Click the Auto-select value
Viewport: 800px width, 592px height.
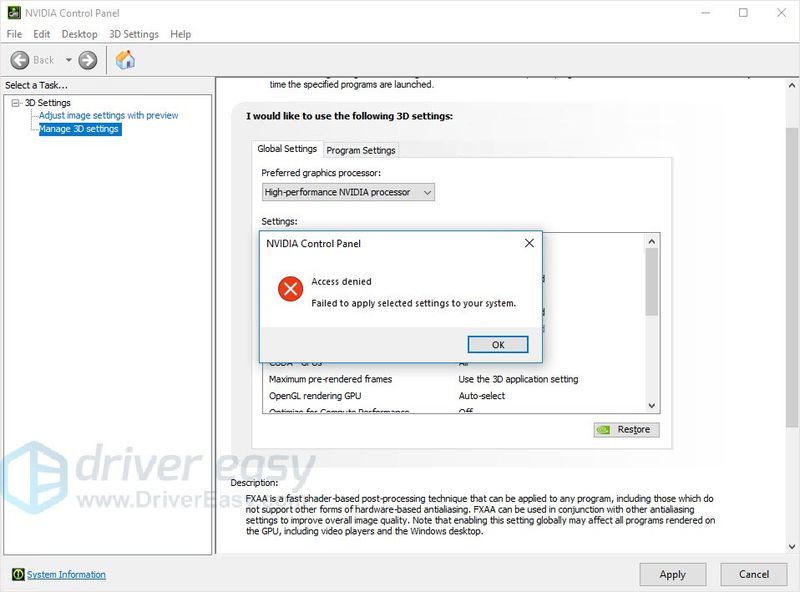pos(482,396)
